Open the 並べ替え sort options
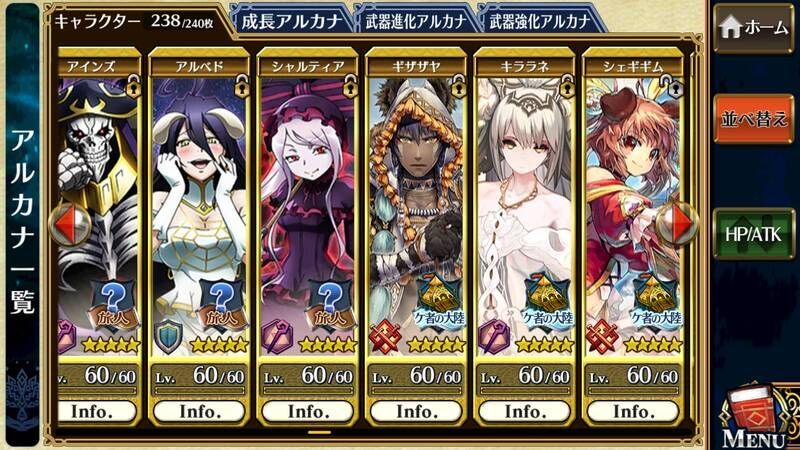This screenshot has width=800, height=450. tap(754, 119)
